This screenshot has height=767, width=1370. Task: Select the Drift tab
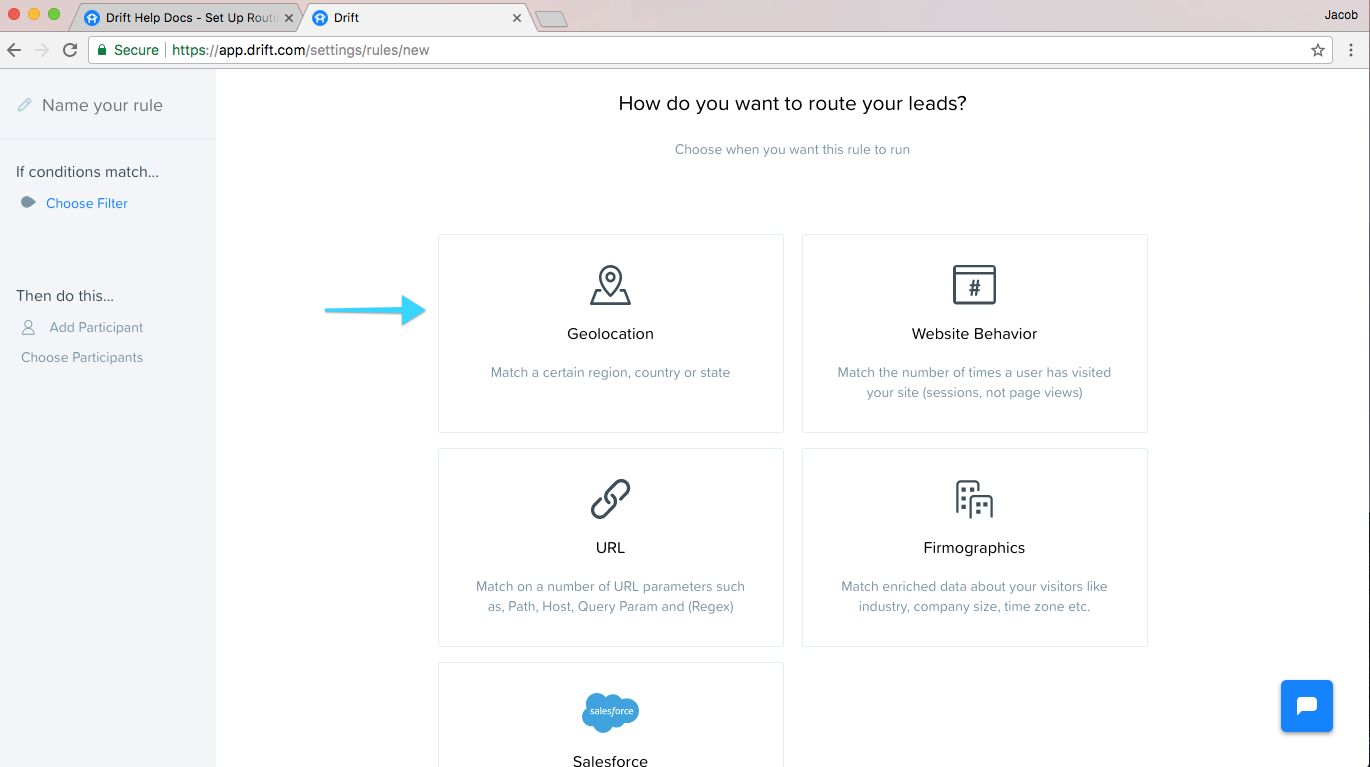coord(418,18)
